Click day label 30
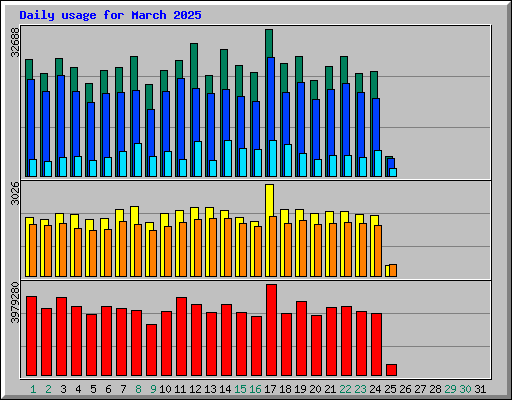 (x=465, y=389)
